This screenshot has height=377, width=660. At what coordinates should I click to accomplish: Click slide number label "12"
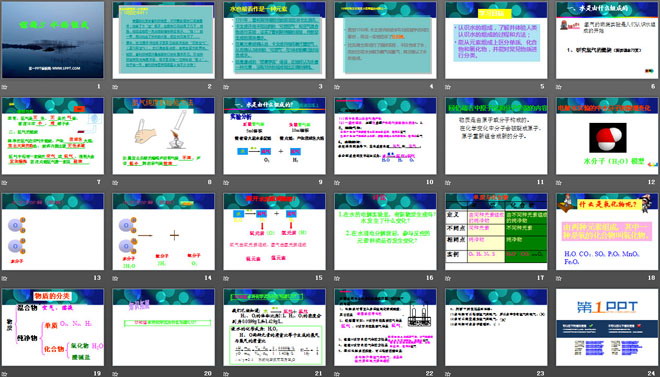coord(652,182)
